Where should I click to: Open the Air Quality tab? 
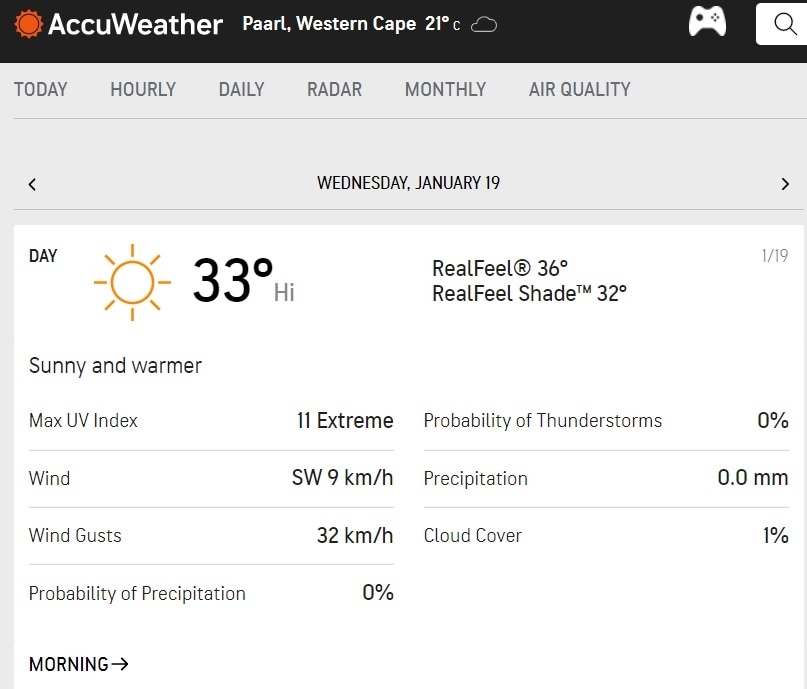[579, 89]
